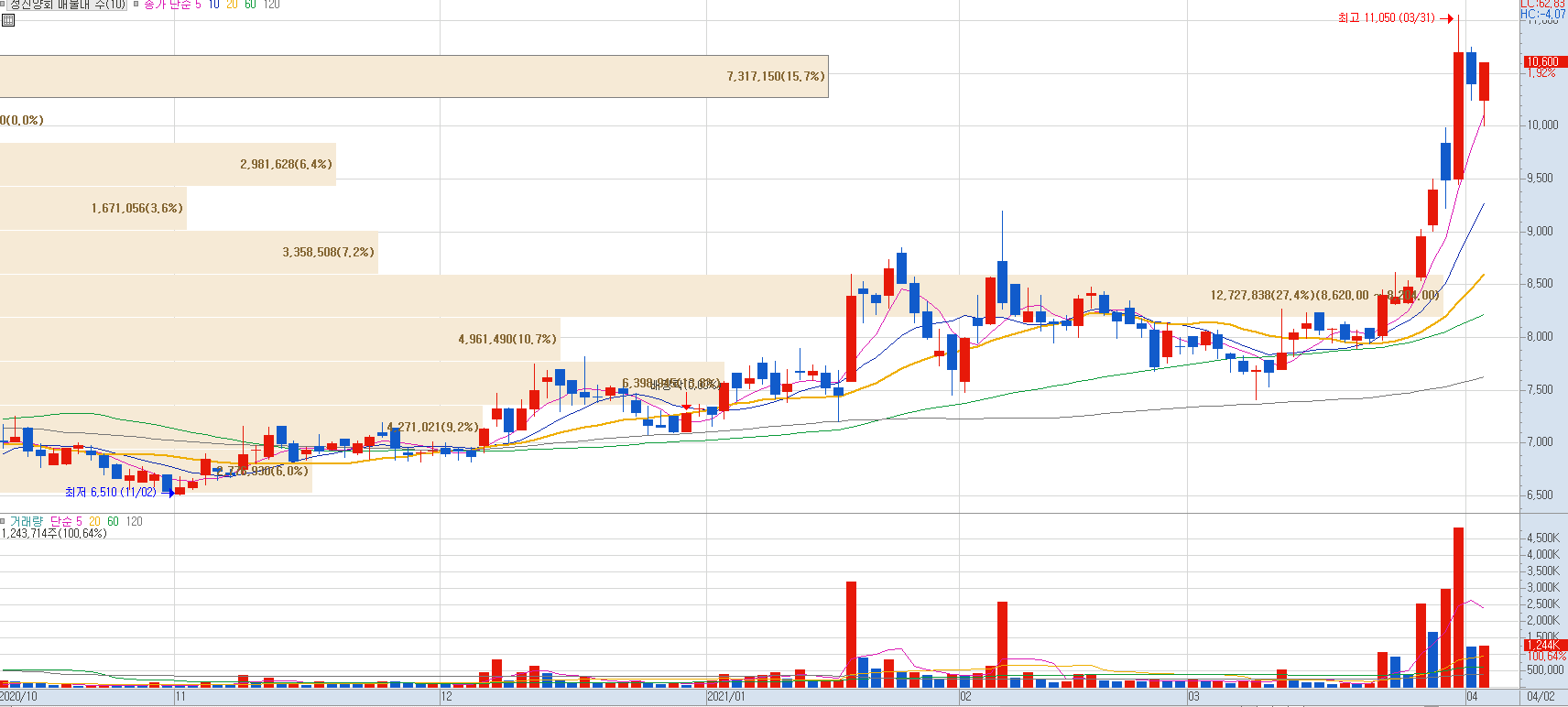Click the 1,243,714주(100.64%) volume readout
Image resolution: width=1568 pixels, height=707 pixels.
[x=54, y=533]
